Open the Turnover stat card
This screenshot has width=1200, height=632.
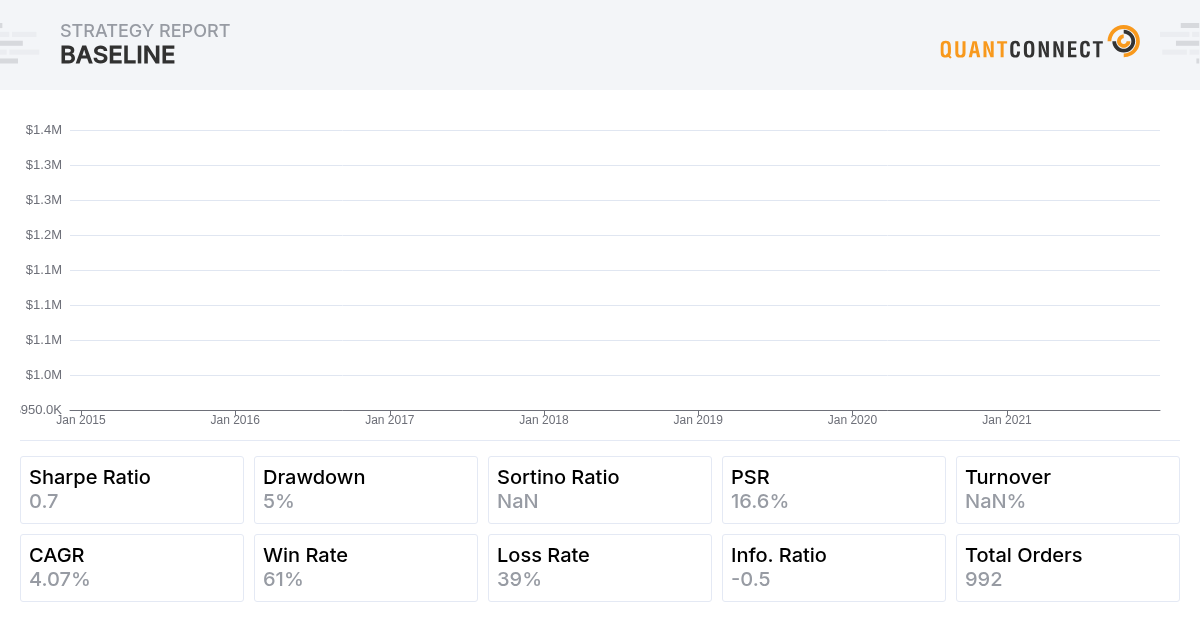[1067, 489]
